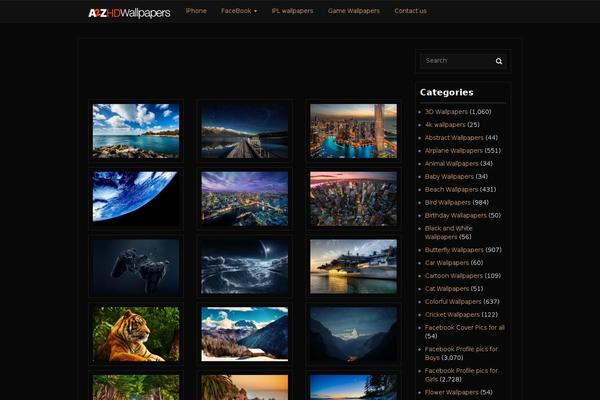The height and width of the screenshot is (400, 600).
Task: Expand the FaceBook dropdown menu
Action: (239, 11)
